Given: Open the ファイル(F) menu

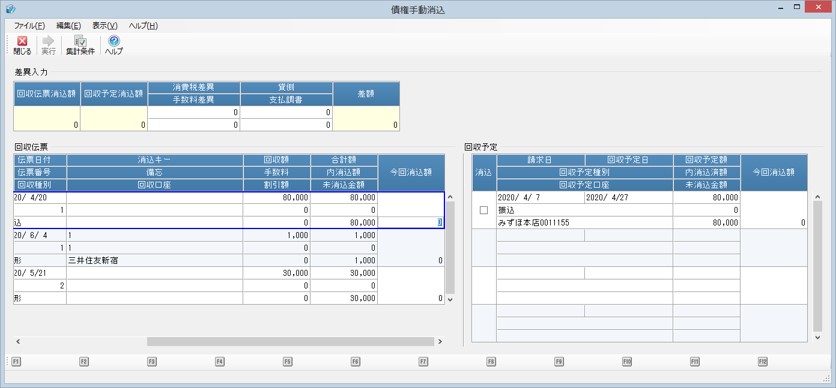Looking at the screenshot, I should (x=29, y=26).
